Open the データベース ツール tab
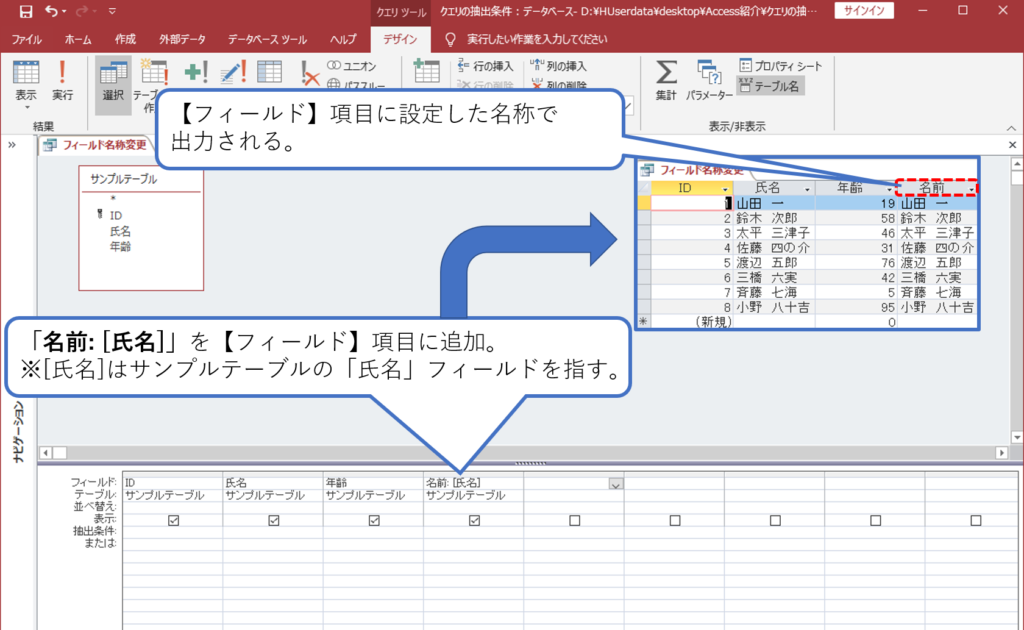This screenshot has height=630, width=1024. [267, 40]
